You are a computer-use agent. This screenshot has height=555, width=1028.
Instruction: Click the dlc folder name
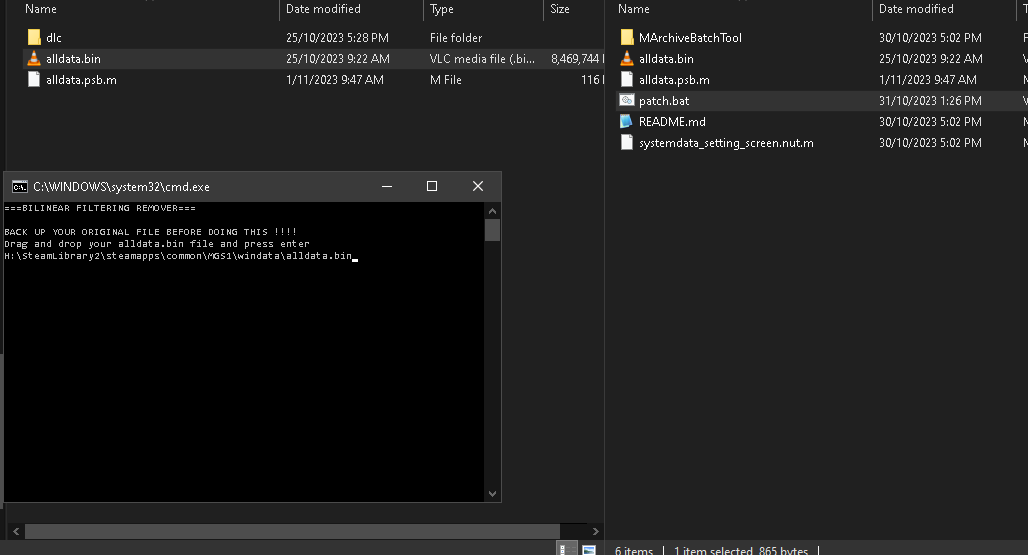(x=54, y=37)
